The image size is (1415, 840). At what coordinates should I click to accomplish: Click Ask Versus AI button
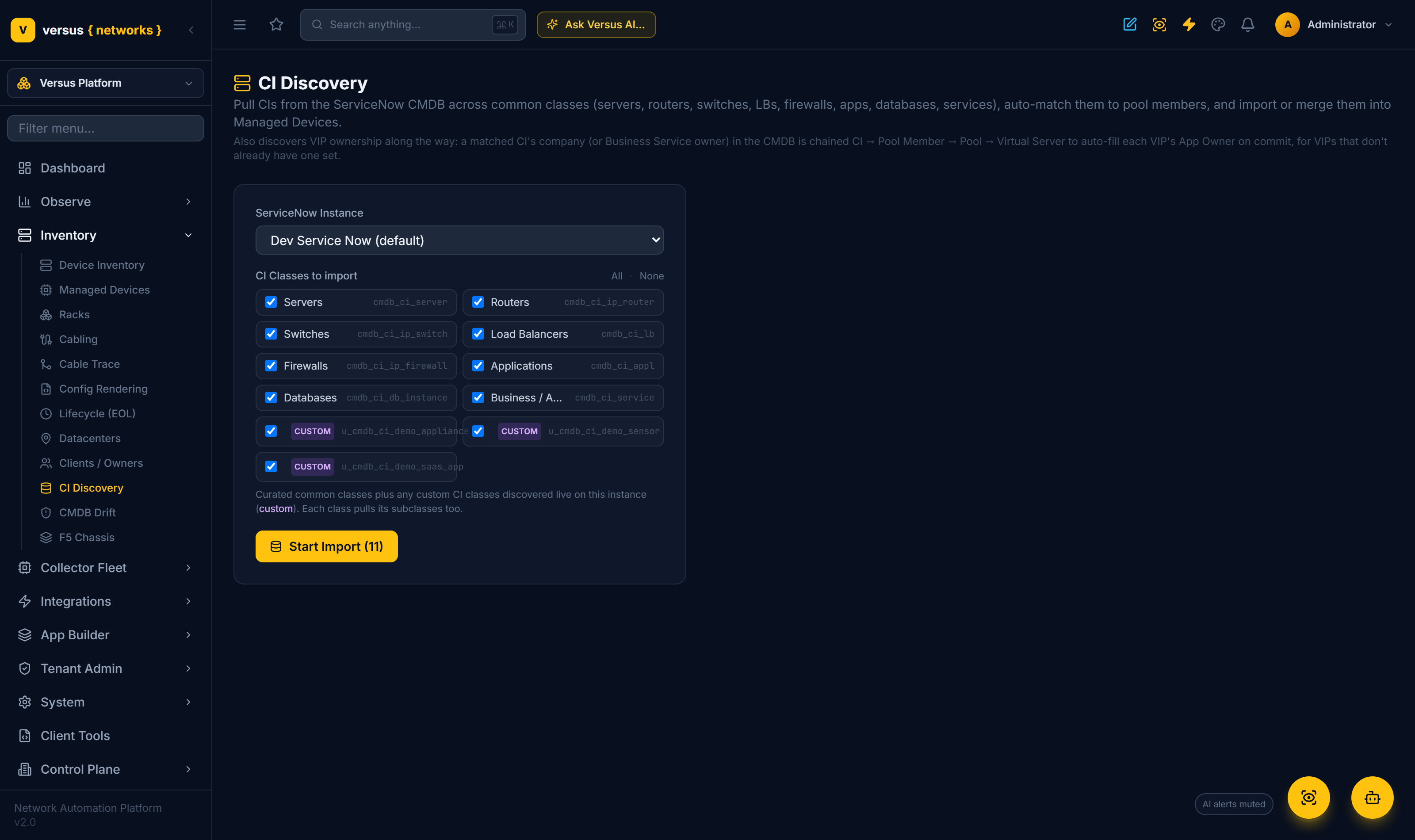pyautogui.click(x=596, y=24)
